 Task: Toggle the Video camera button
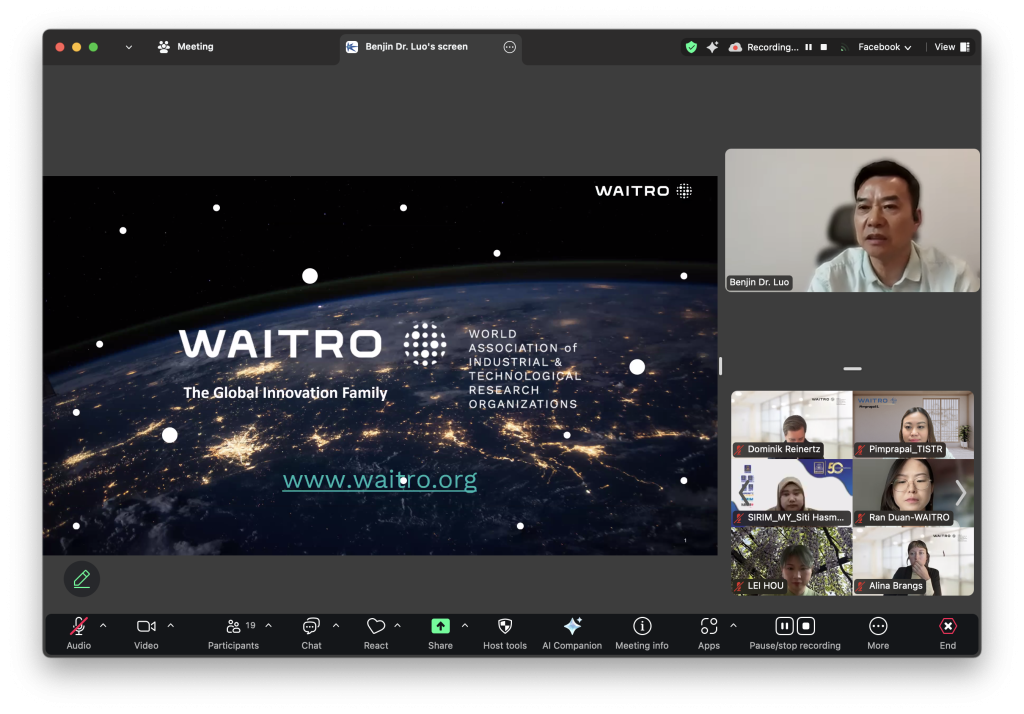pos(146,627)
